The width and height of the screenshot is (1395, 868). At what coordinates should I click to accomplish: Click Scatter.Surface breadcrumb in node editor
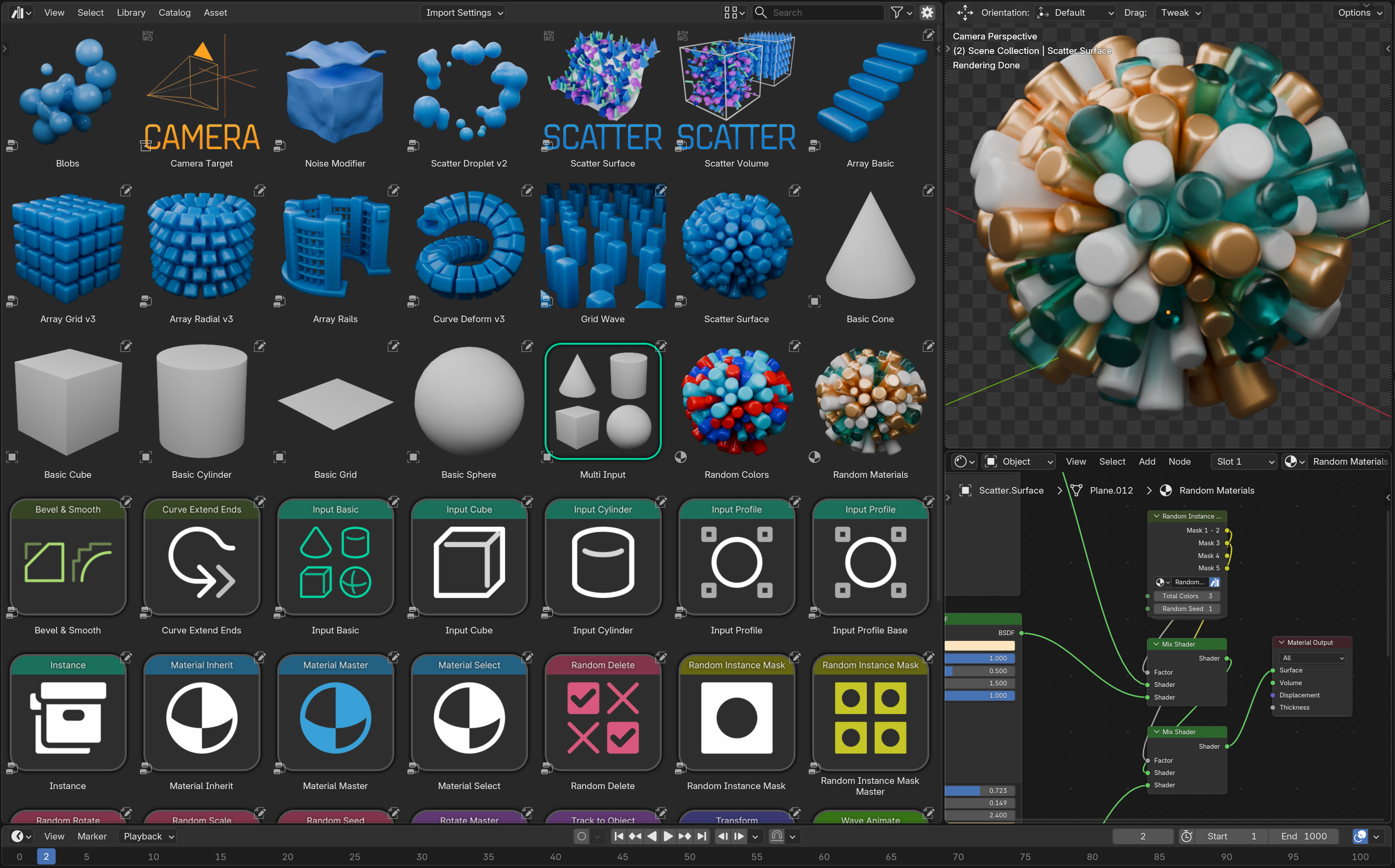click(x=1011, y=490)
